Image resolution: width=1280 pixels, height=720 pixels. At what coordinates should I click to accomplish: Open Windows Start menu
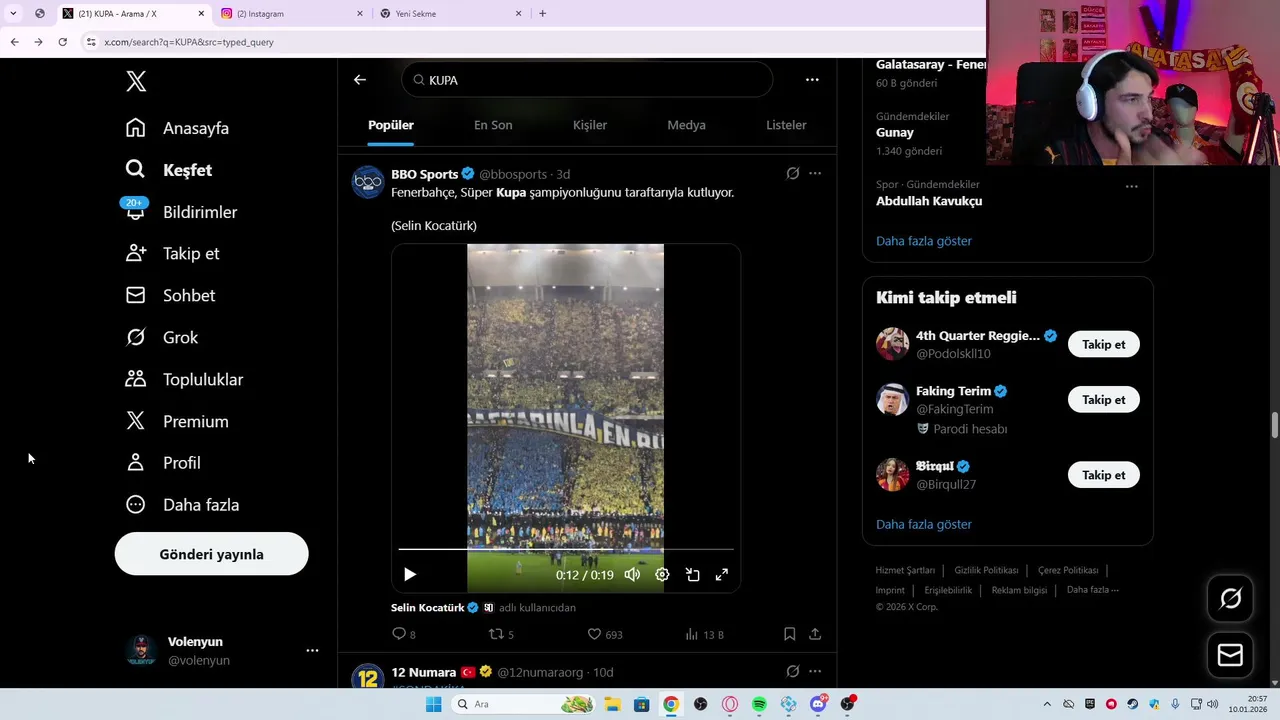pos(433,704)
